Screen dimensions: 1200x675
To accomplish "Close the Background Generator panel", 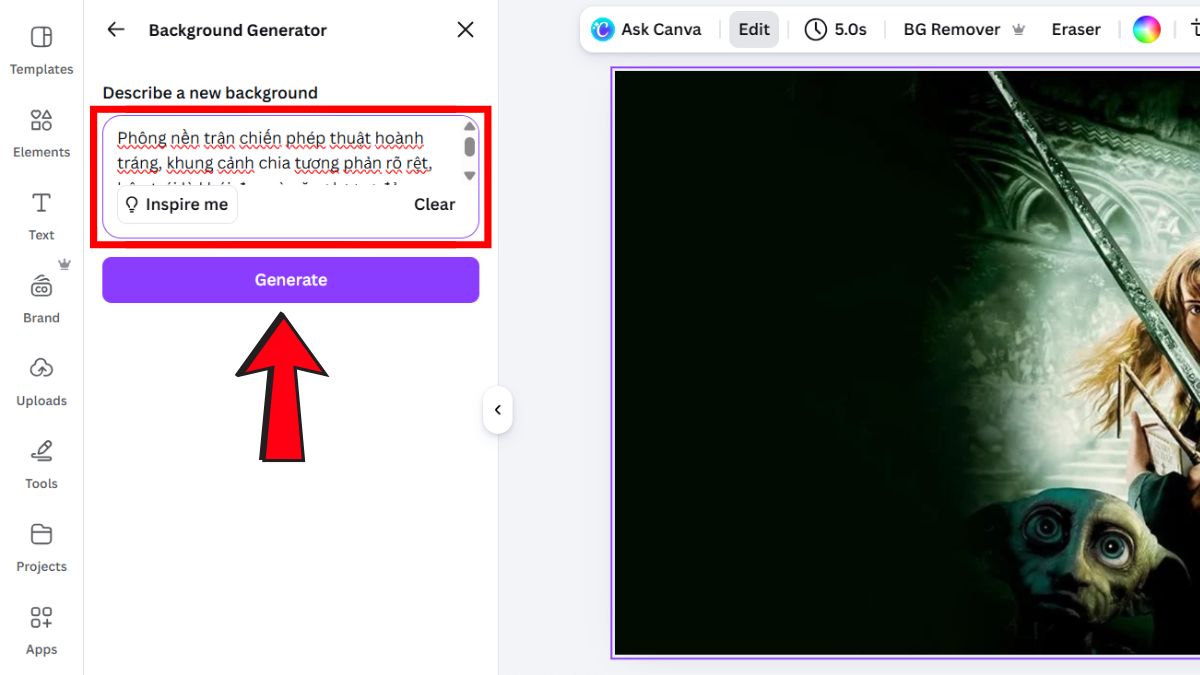I will tap(465, 30).
